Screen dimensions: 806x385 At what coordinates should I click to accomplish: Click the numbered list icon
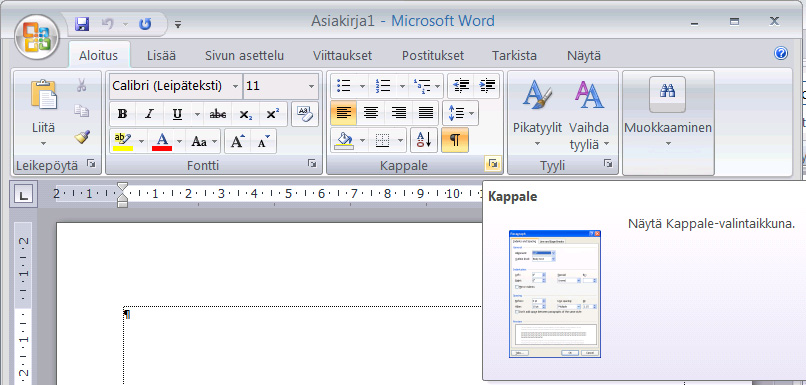(x=383, y=86)
